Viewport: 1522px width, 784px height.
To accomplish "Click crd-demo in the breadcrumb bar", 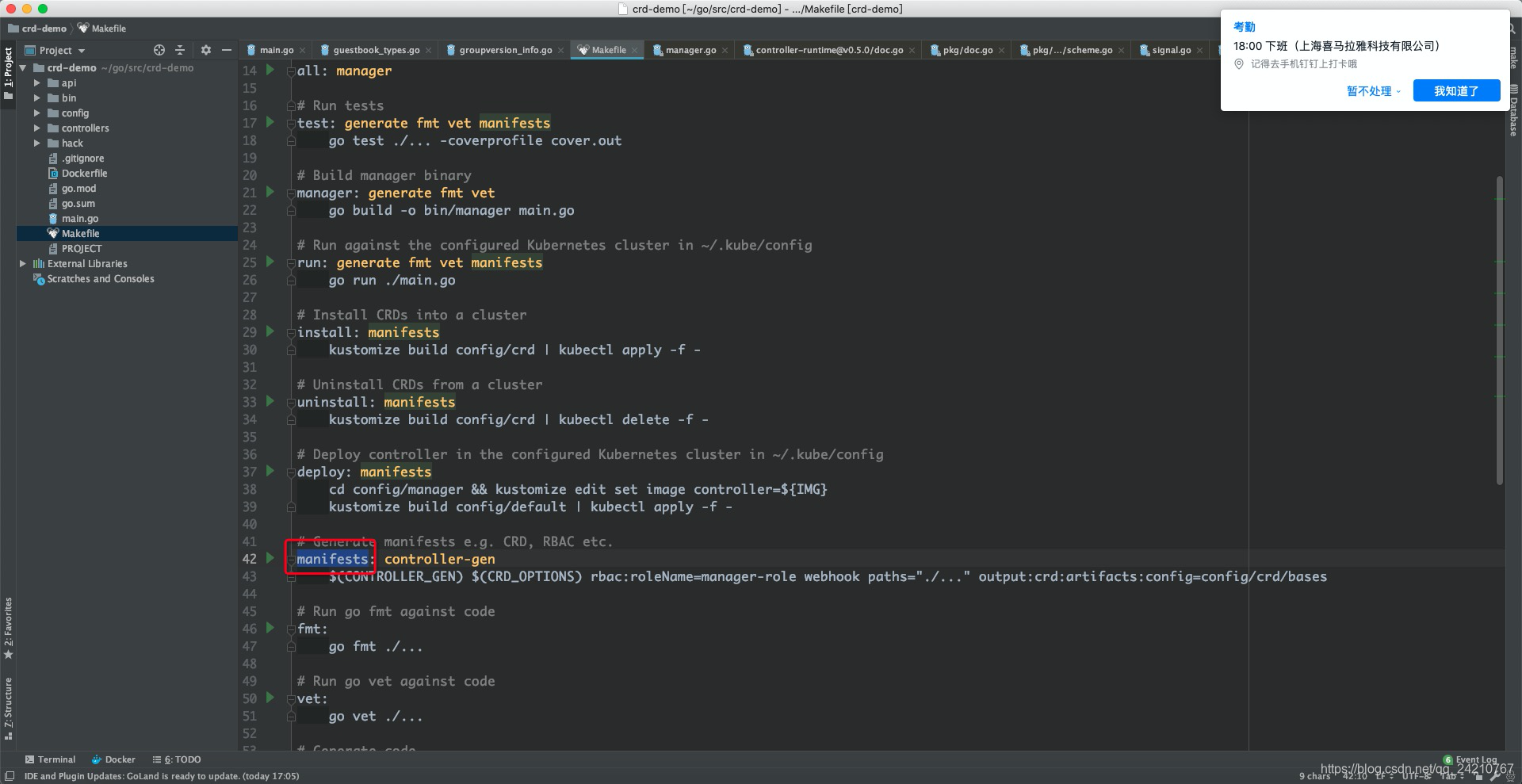I will coord(37,29).
